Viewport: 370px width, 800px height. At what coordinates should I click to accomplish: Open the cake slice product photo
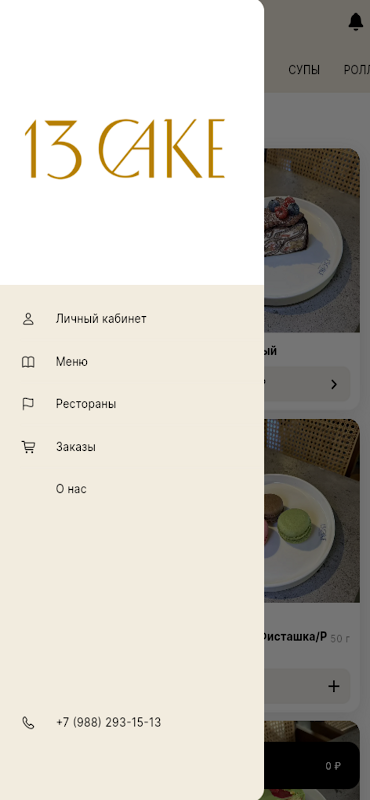pyautogui.click(x=312, y=240)
